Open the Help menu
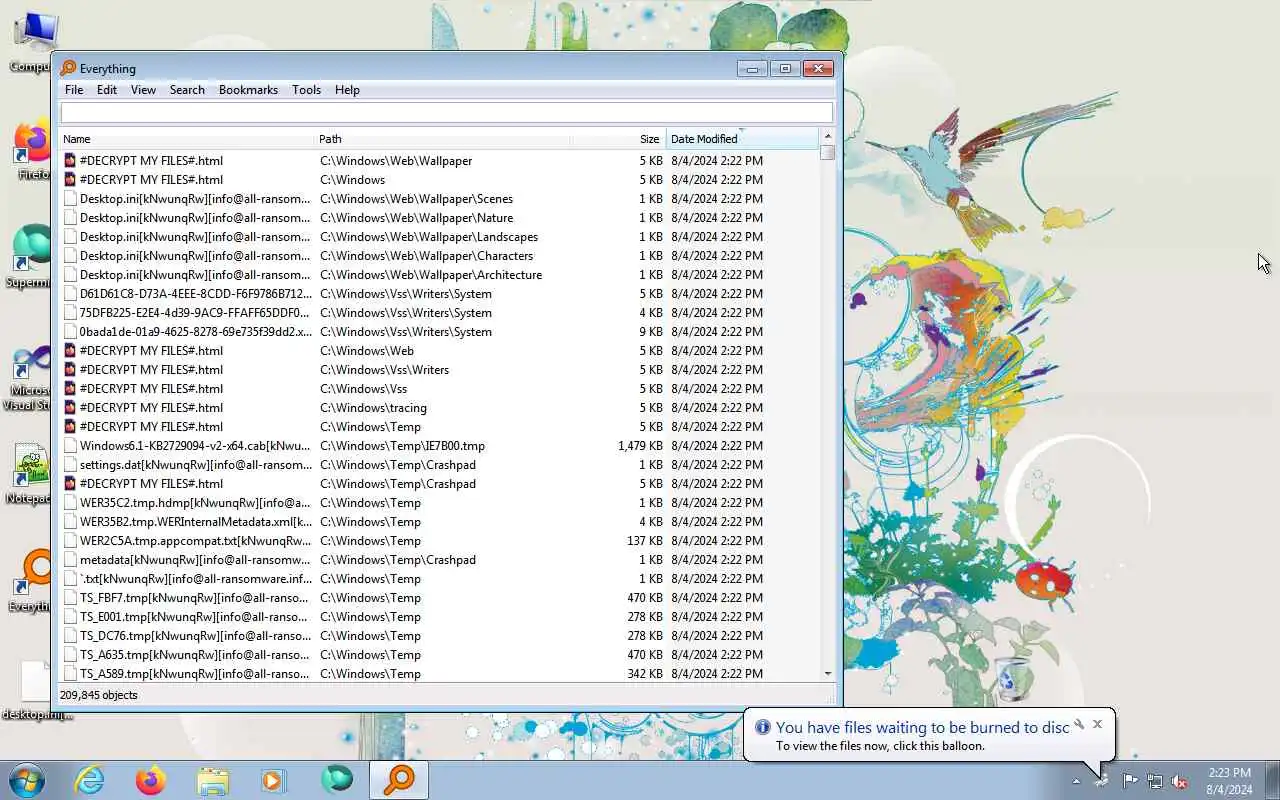 (347, 90)
